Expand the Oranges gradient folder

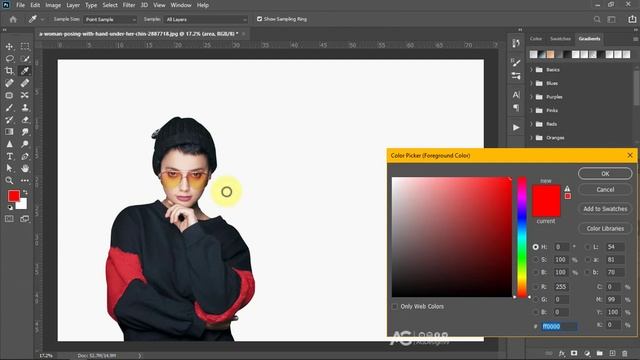531,138
